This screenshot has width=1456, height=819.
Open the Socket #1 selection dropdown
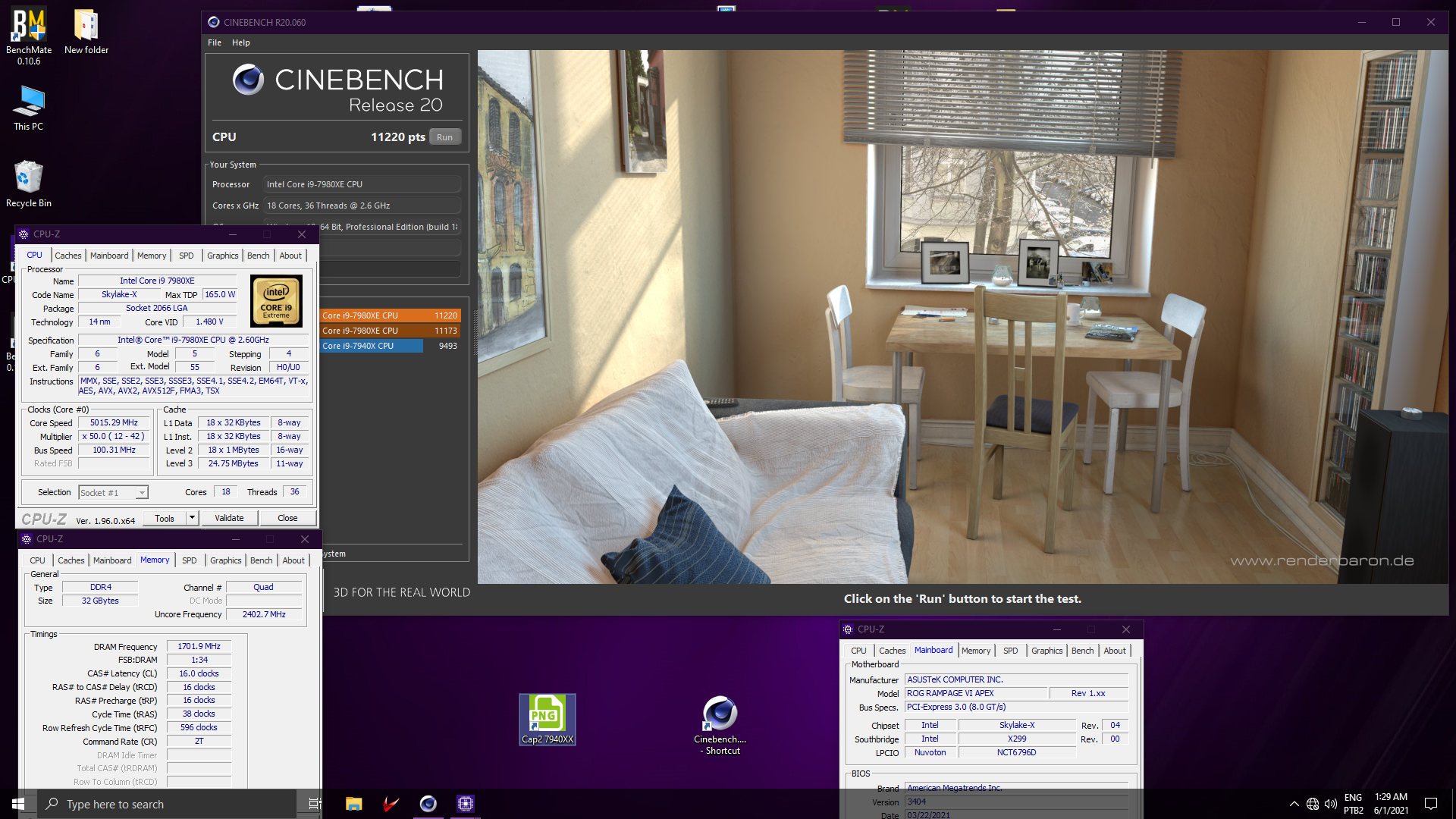point(114,493)
